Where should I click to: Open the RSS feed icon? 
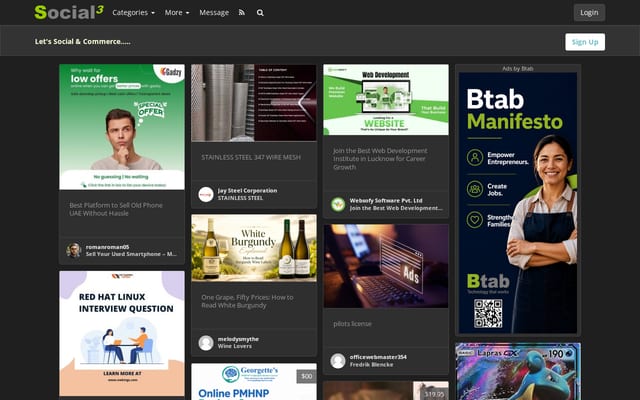[x=242, y=13]
